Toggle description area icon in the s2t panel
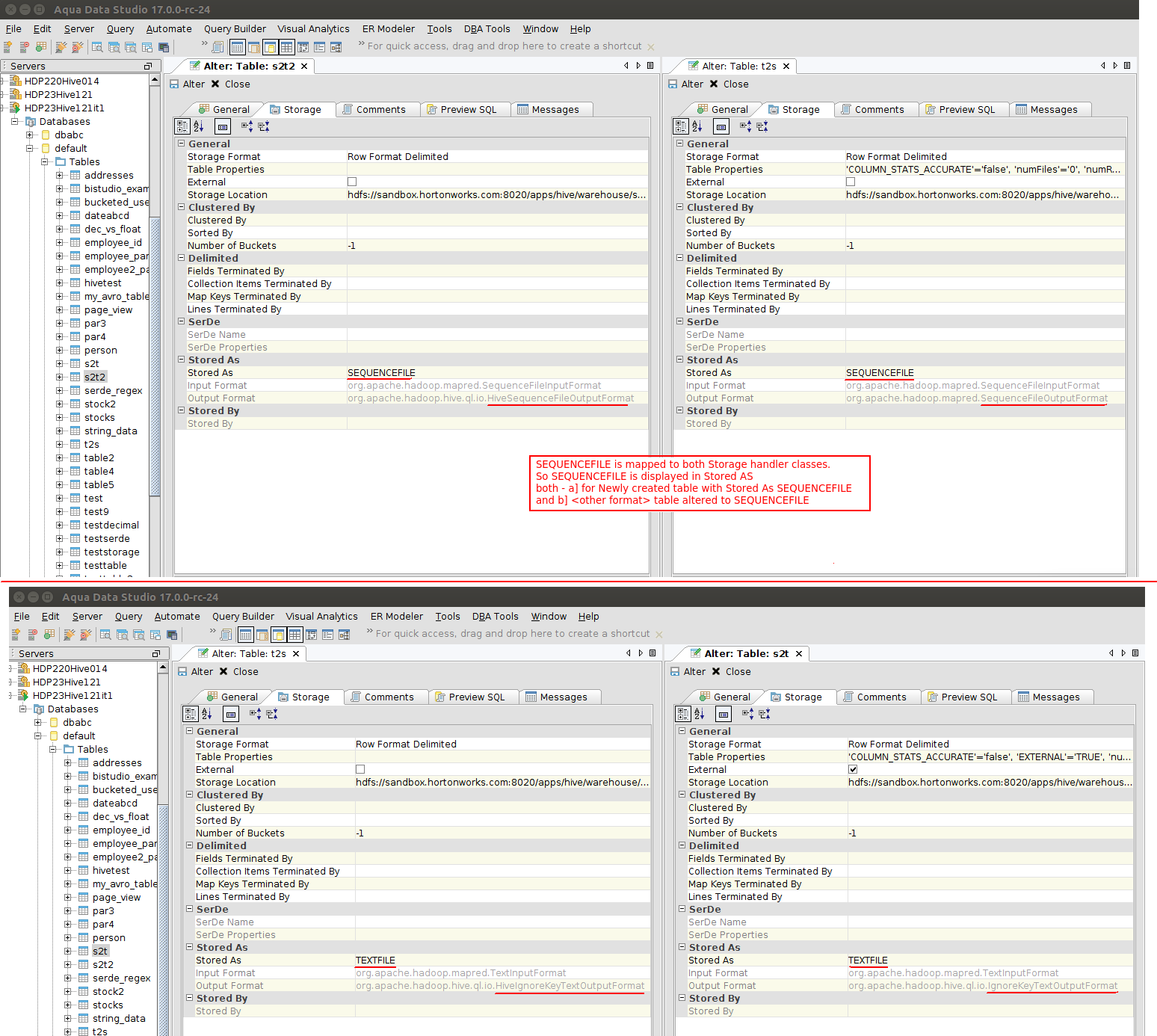Viewport: 1157px width, 1036px height. [x=723, y=714]
